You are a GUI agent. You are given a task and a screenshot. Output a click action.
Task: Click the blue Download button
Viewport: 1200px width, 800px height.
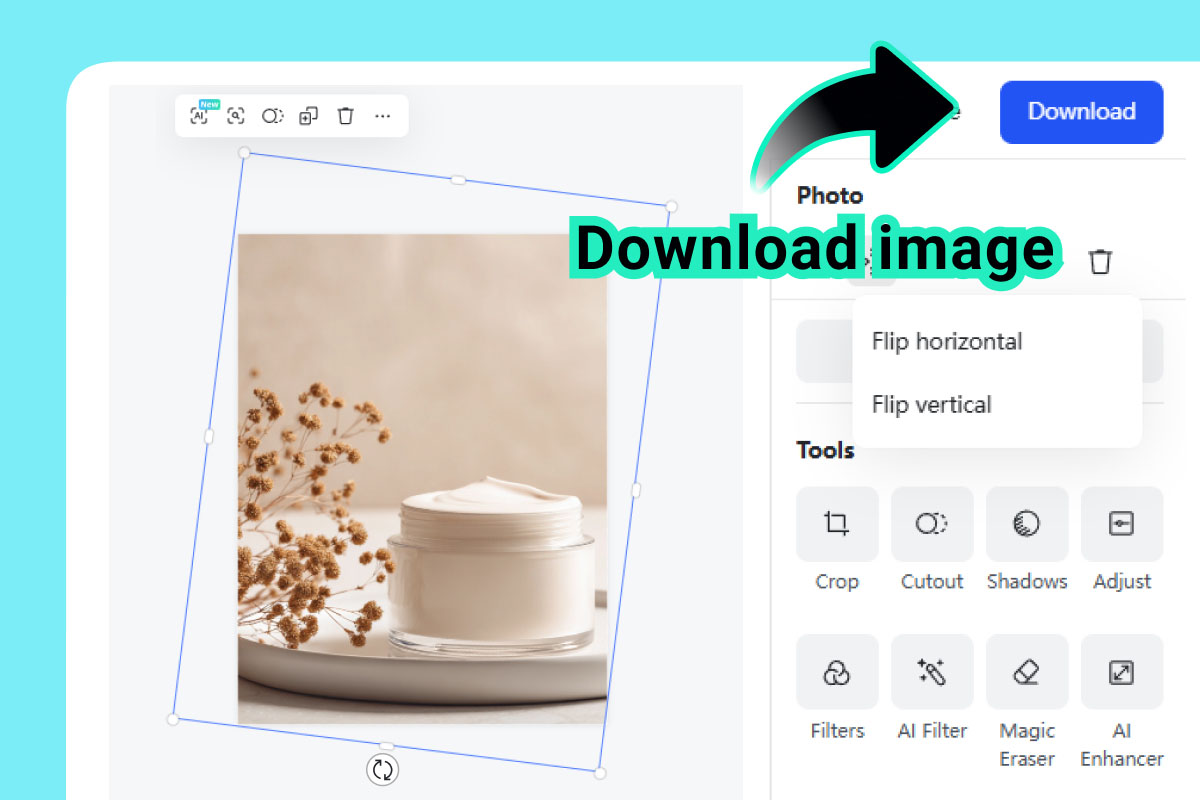[1081, 112]
